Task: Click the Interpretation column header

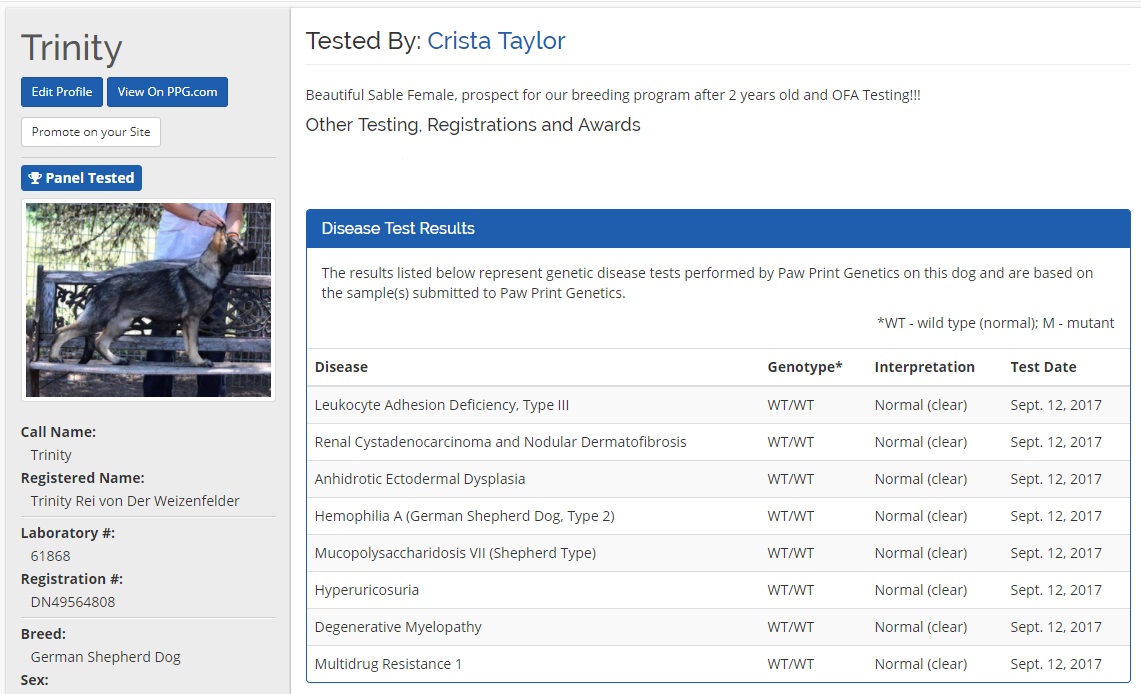Action: (924, 367)
